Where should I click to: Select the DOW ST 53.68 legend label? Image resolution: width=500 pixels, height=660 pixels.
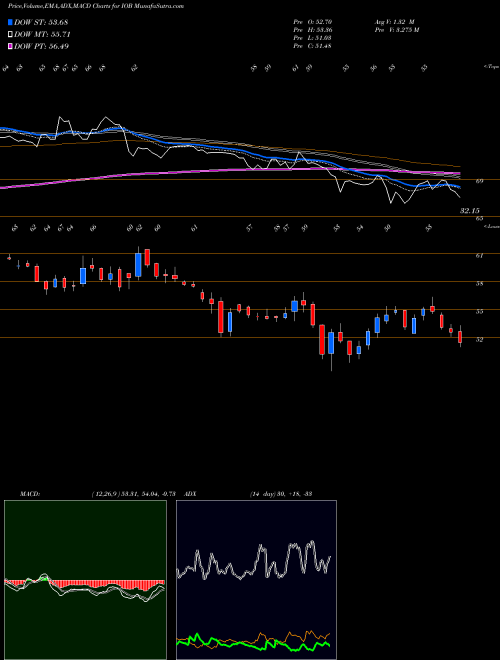click(x=41, y=22)
